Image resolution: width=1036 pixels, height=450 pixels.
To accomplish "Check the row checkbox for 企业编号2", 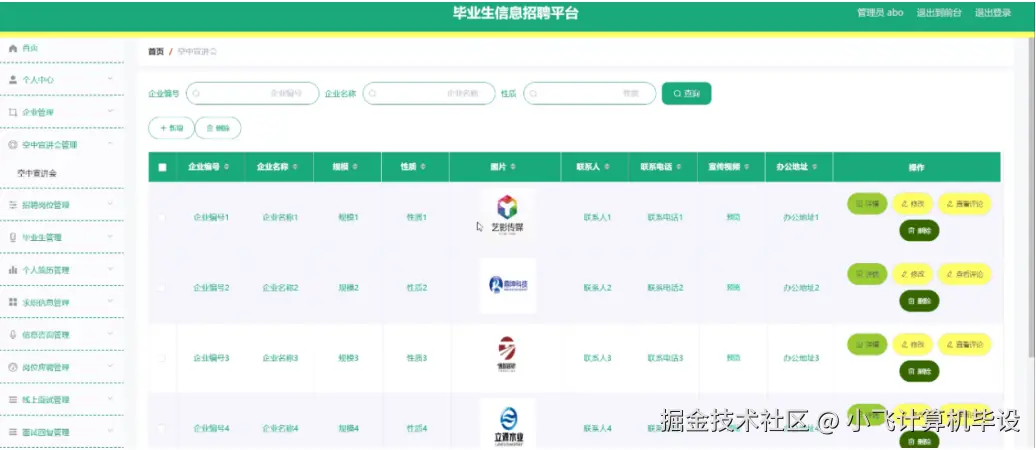I will point(161,287).
